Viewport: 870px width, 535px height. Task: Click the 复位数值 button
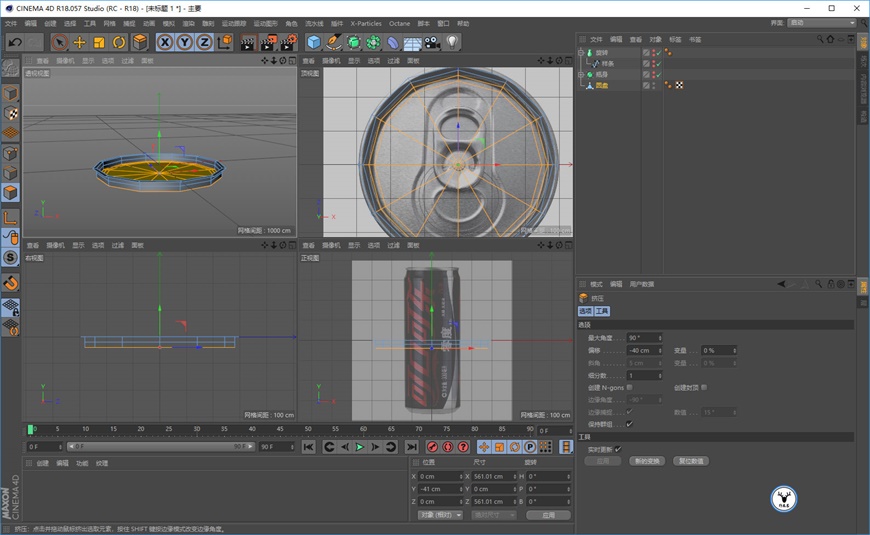(691, 461)
